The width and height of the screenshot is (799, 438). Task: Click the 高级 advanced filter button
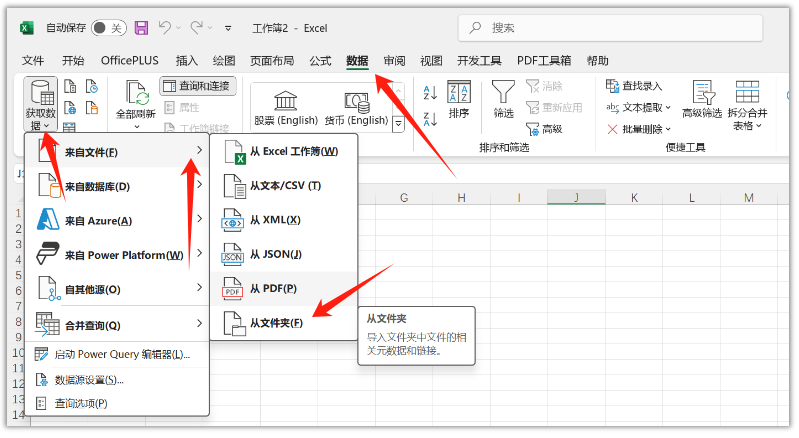pyautogui.click(x=544, y=129)
